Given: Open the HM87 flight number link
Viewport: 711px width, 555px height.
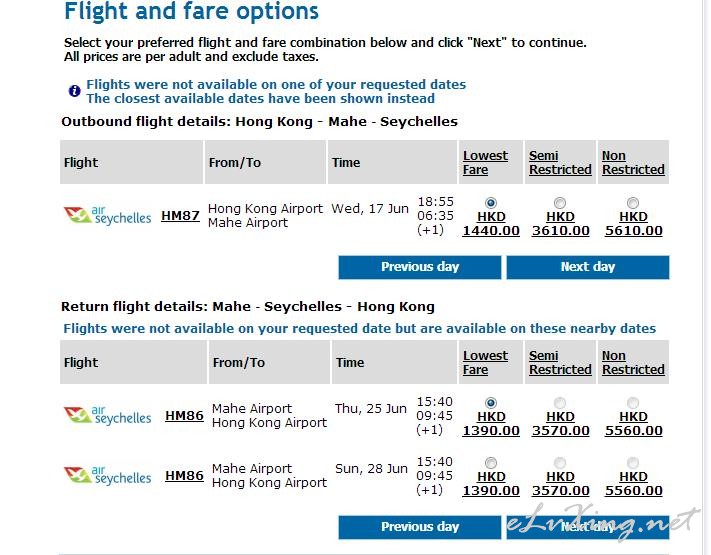Looking at the screenshot, I should tap(180, 215).
